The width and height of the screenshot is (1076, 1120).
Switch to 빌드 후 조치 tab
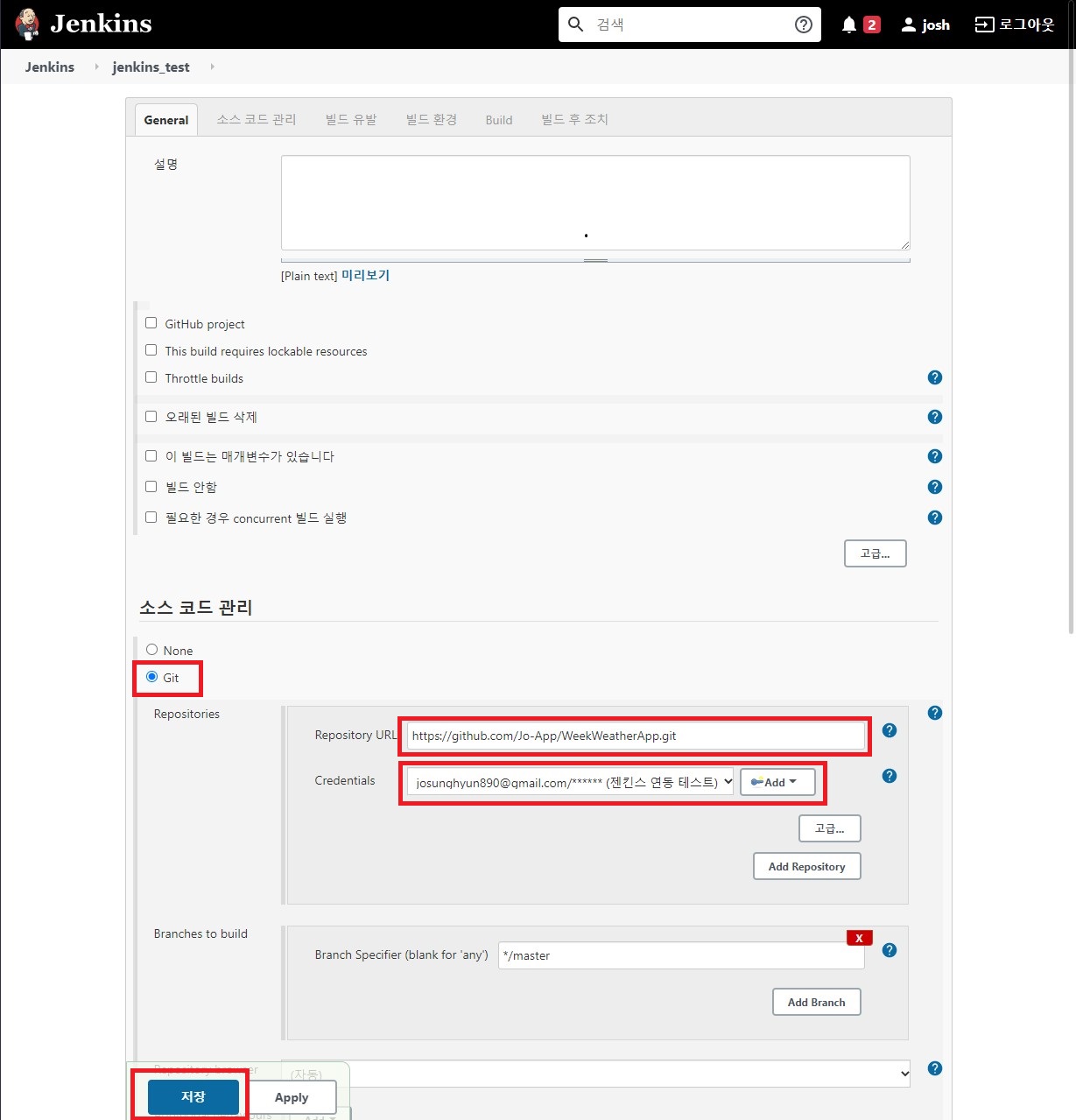click(x=574, y=120)
